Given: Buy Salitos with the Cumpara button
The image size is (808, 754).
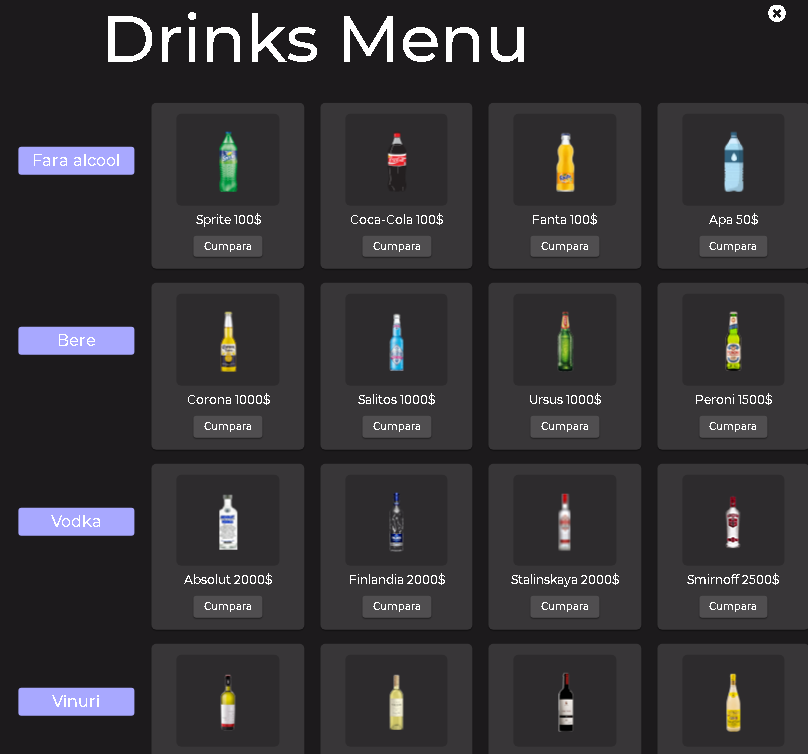Looking at the screenshot, I should [x=396, y=426].
